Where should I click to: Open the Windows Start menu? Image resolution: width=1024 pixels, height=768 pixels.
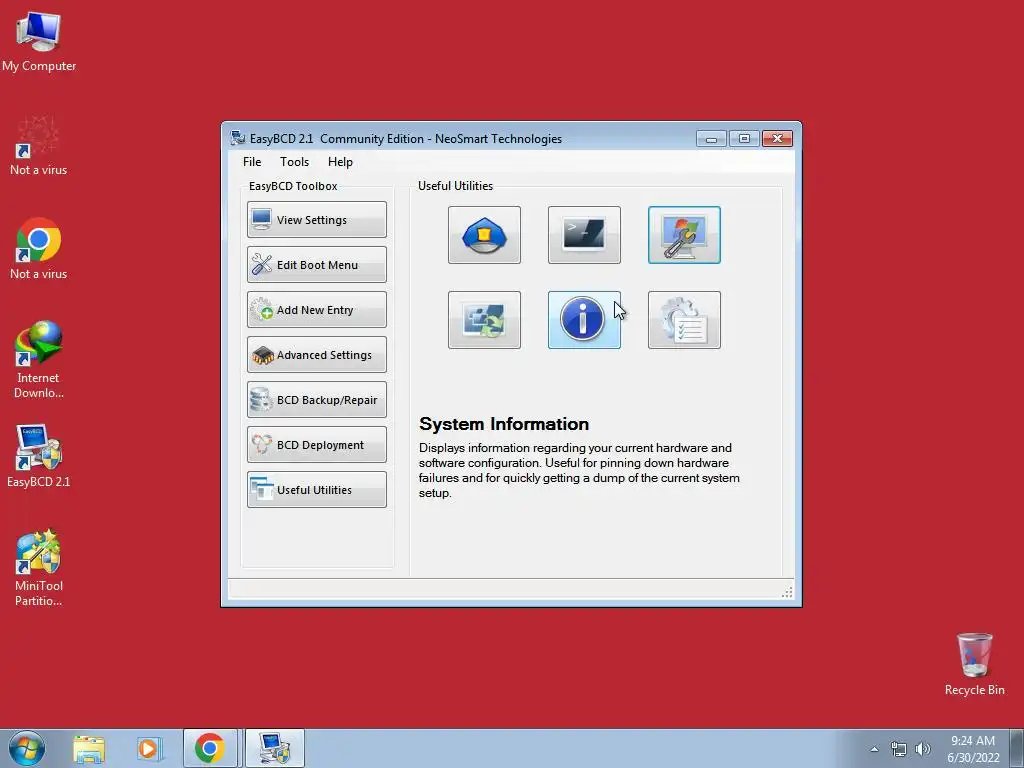pyautogui.click(x=27, y=748)
